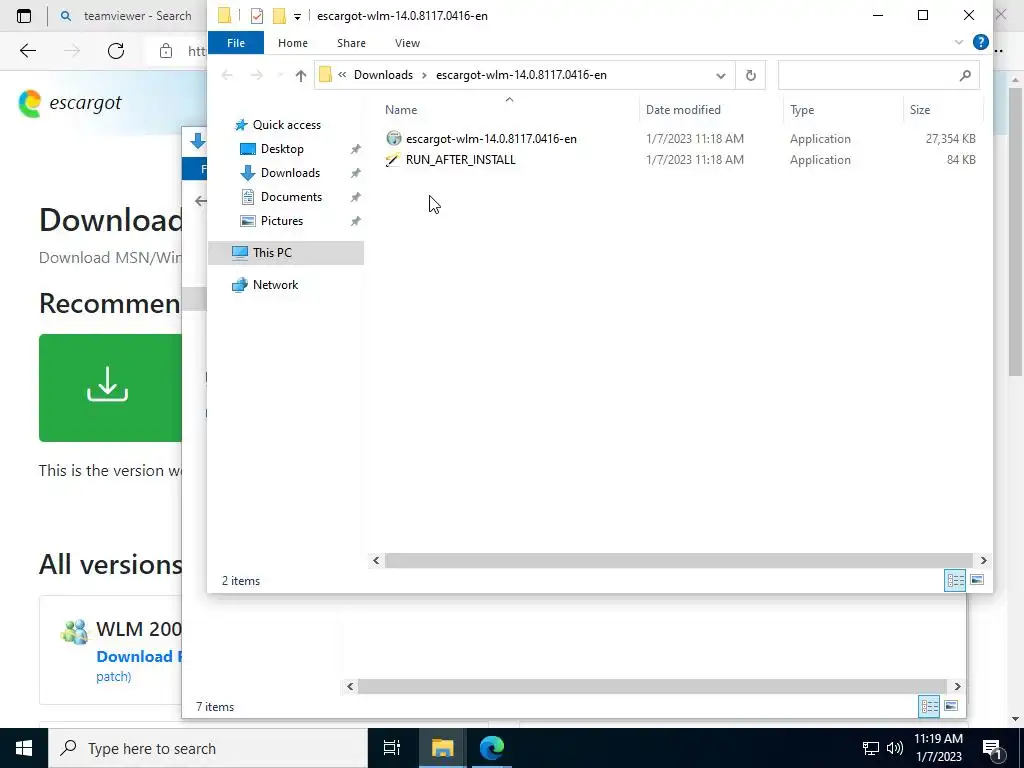Screen dimensions: 1024x768
Task: Click network icon in system tray
Action: [x=870, y=748]
